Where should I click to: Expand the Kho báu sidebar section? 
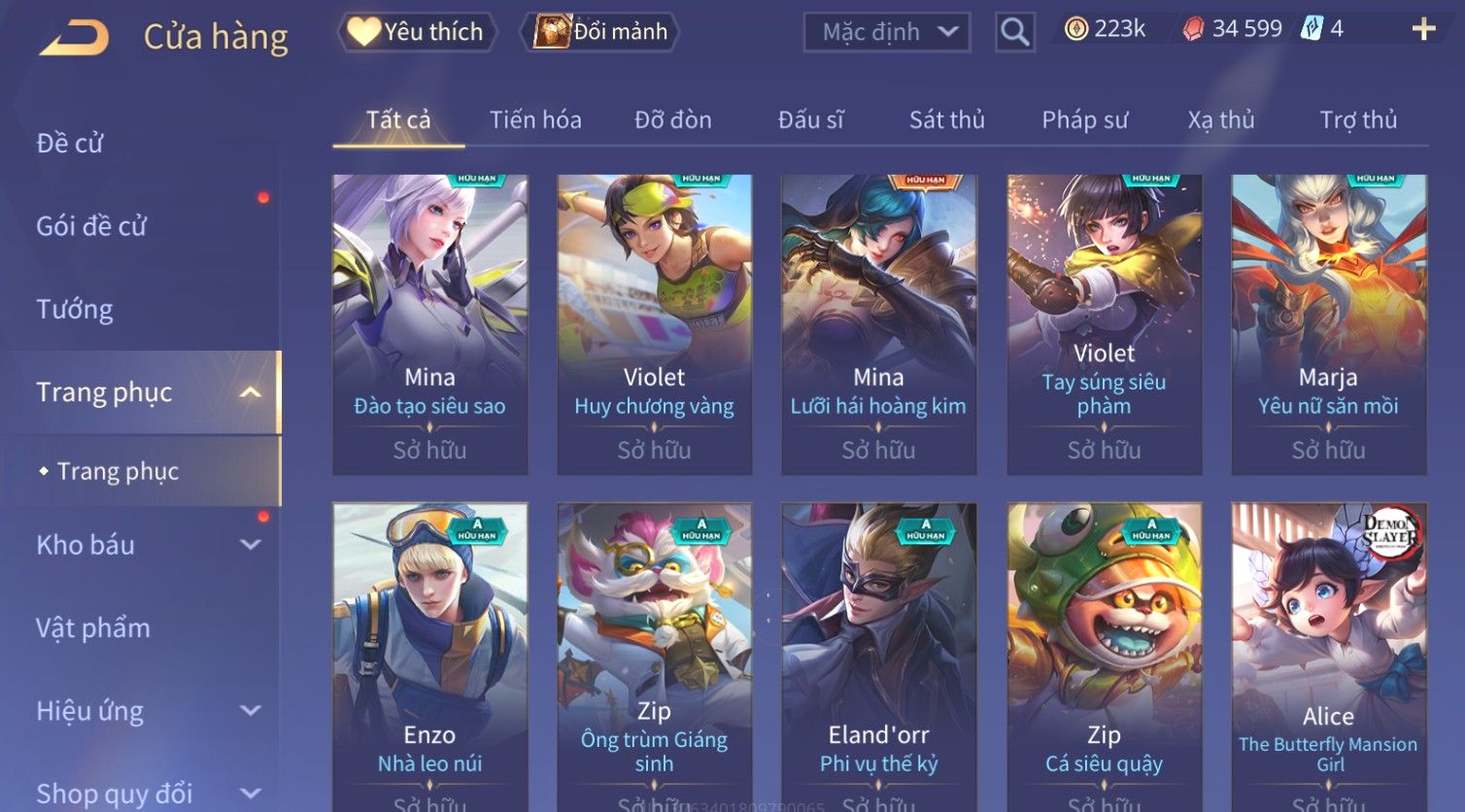point(250,545)
